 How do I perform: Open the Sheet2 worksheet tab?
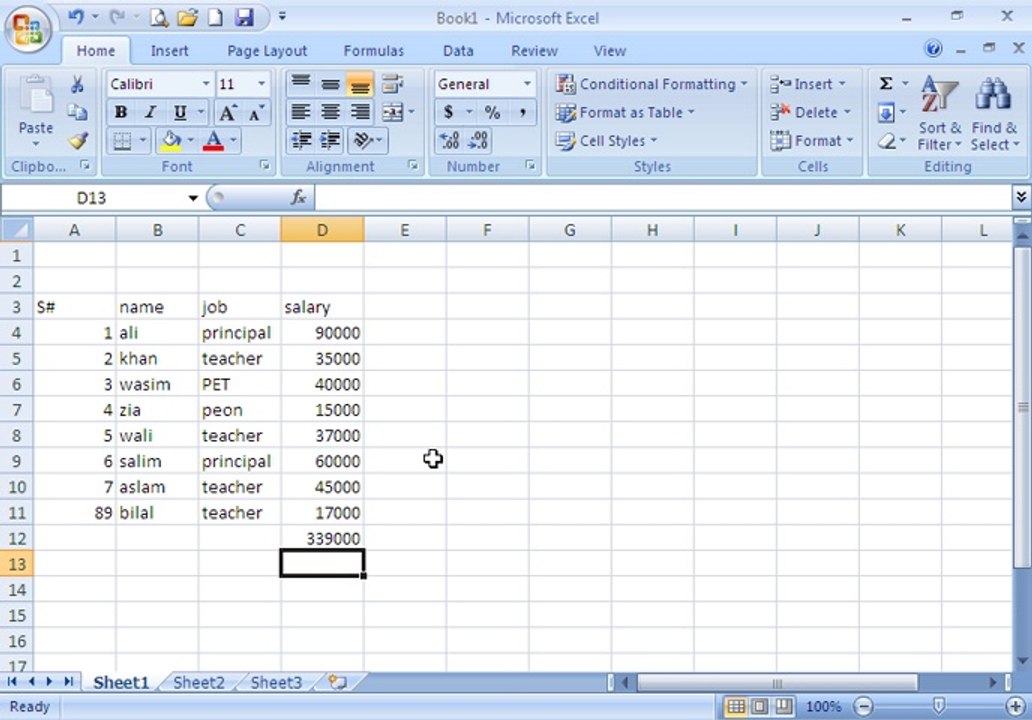[199, 682]
